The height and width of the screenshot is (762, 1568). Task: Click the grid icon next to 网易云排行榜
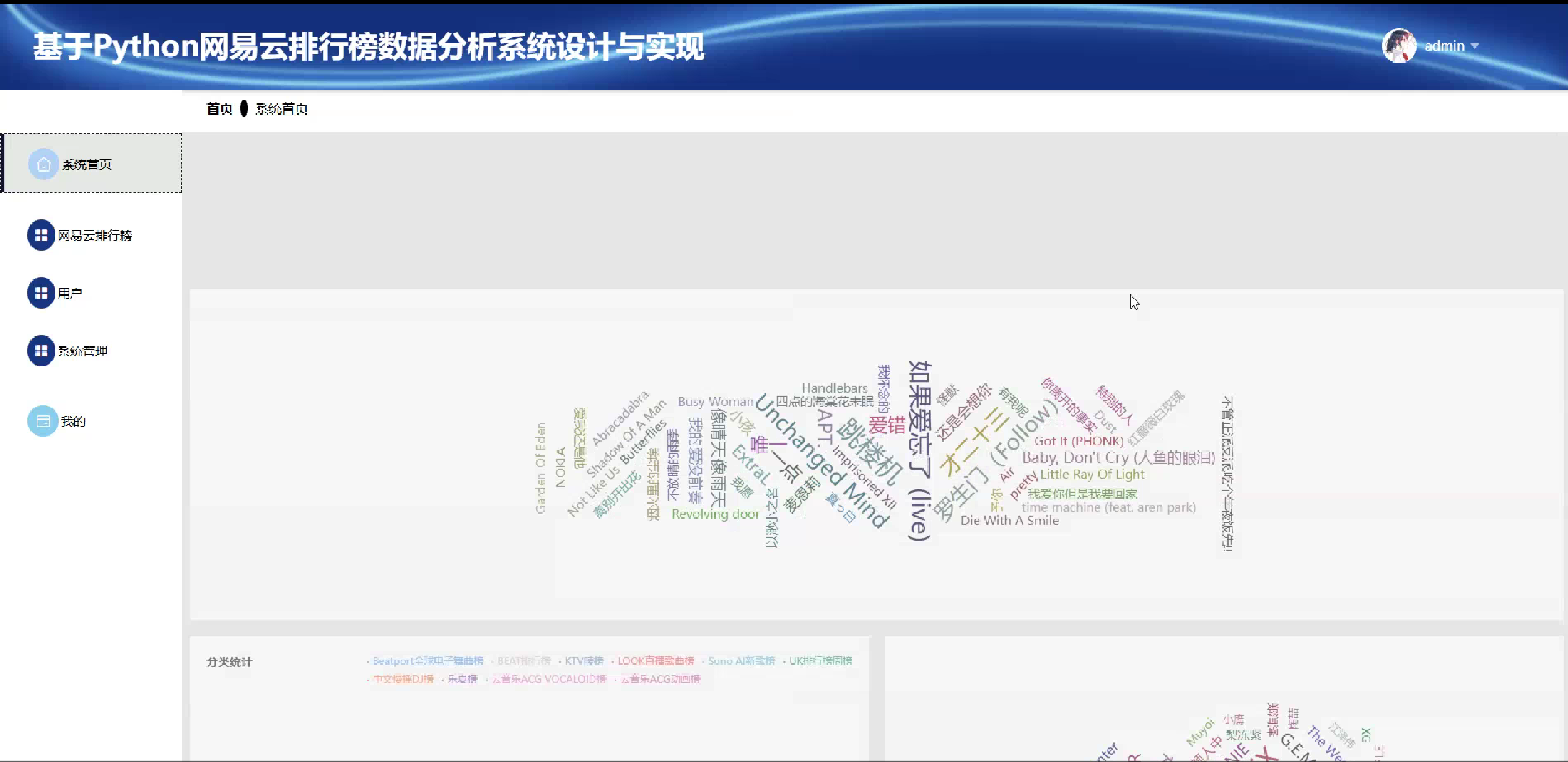41,235
